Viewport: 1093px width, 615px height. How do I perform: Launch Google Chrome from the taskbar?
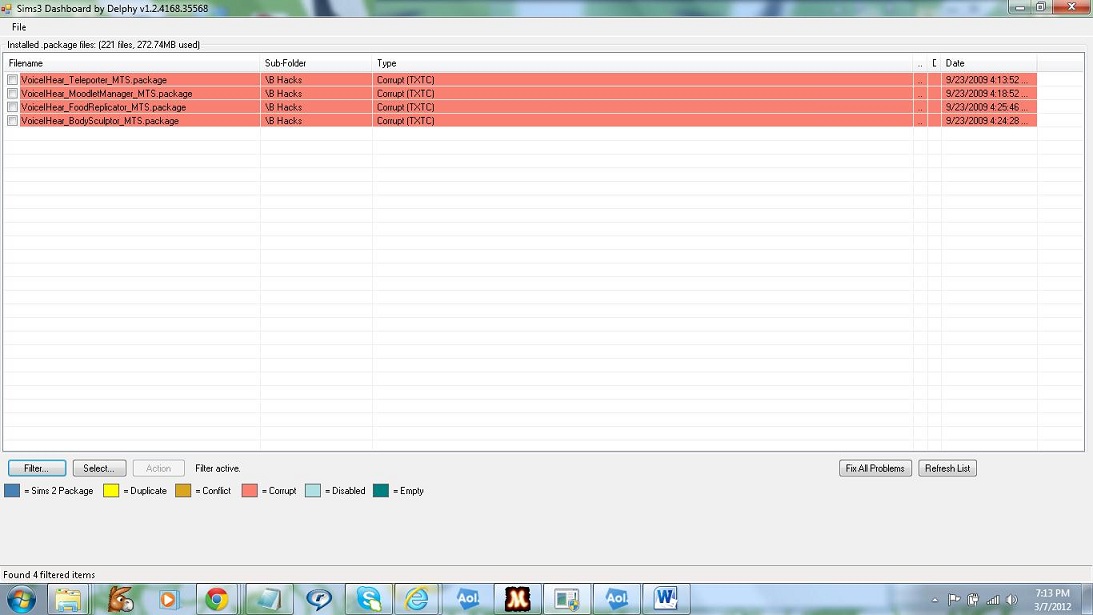pyautogui.click(x=215, y=598)
